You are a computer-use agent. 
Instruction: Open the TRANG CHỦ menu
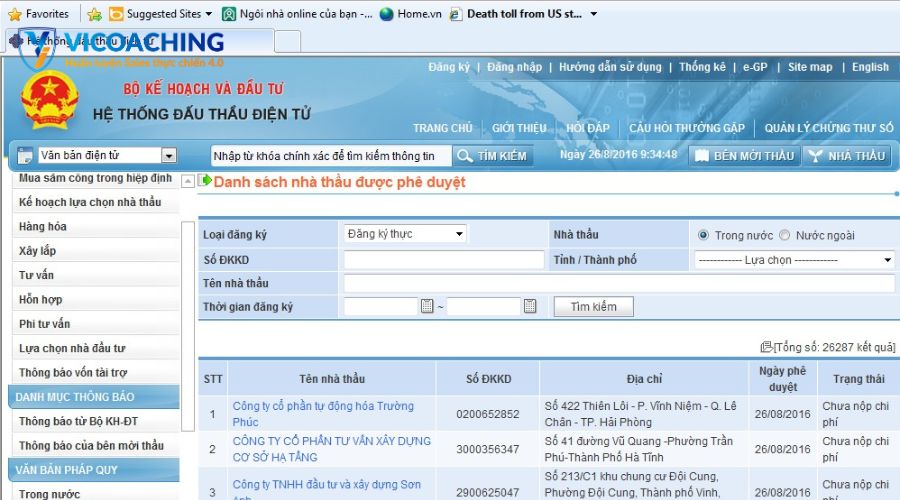point(443,128)
